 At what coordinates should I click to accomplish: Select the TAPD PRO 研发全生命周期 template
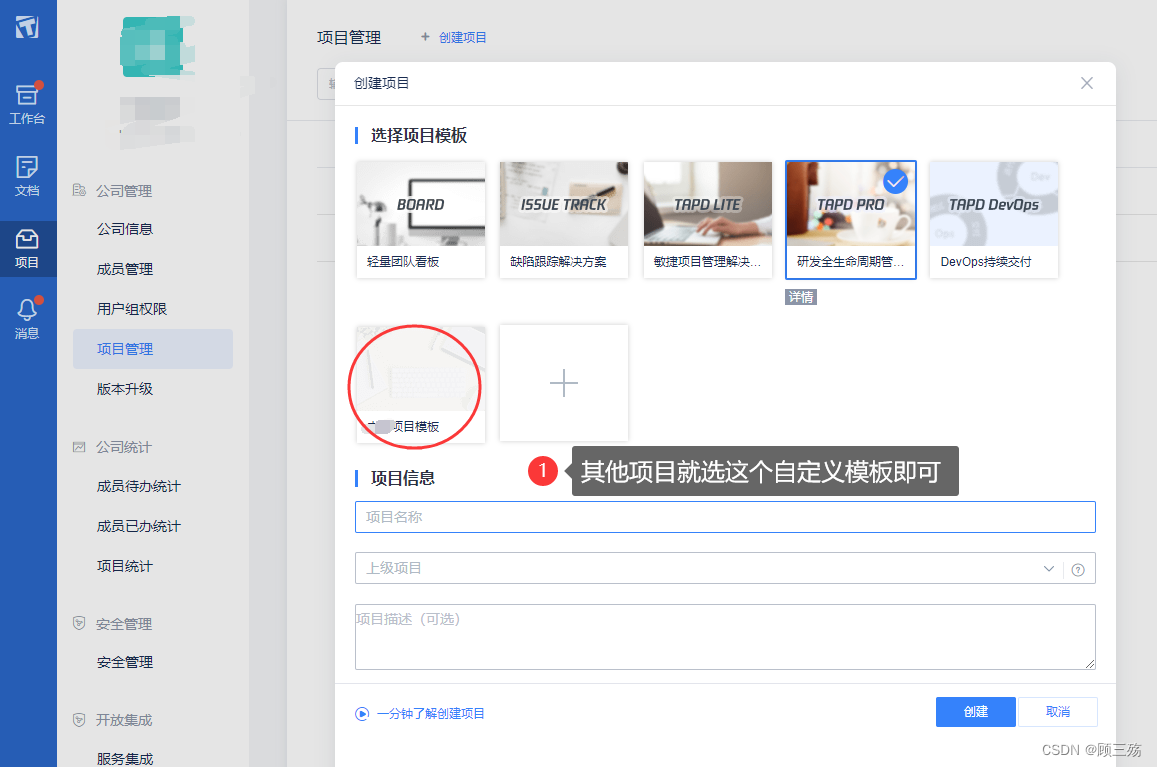coord(851,219)
